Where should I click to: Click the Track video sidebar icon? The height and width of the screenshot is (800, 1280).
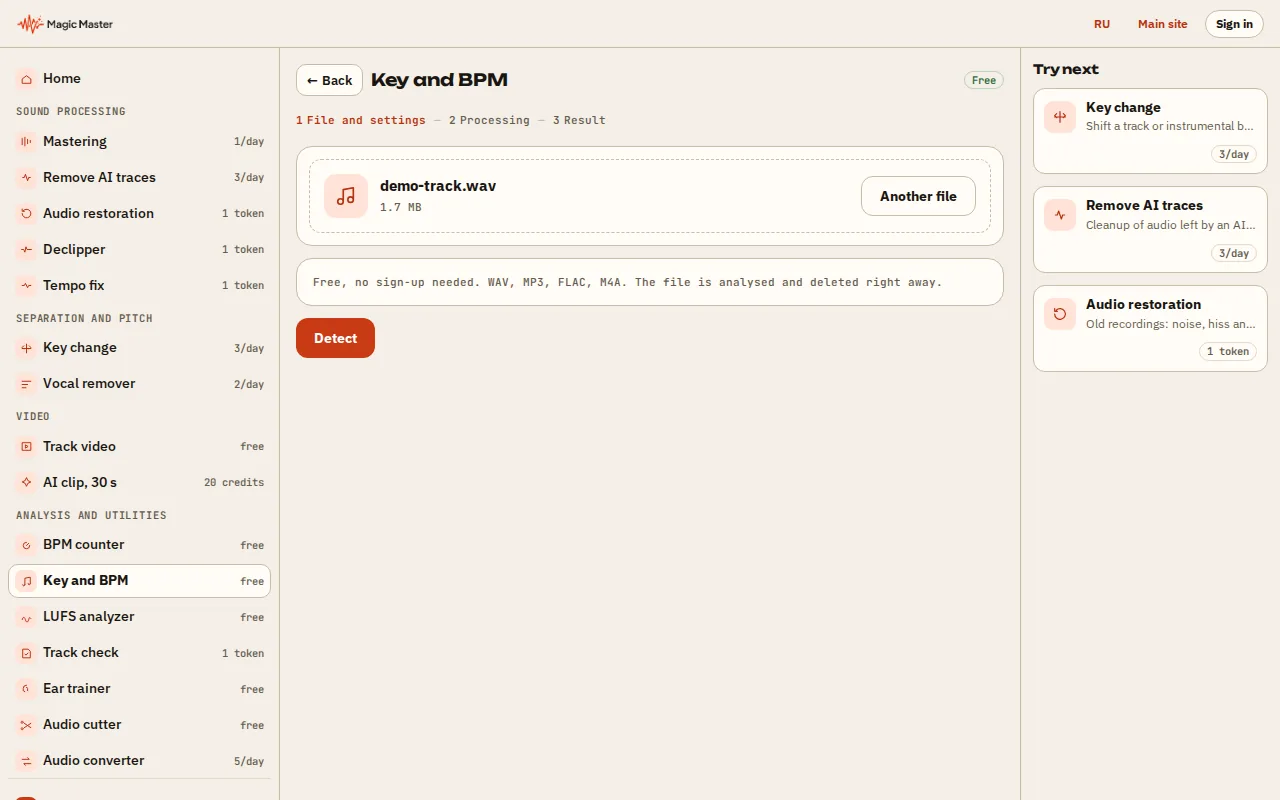(x=26, y=447)
